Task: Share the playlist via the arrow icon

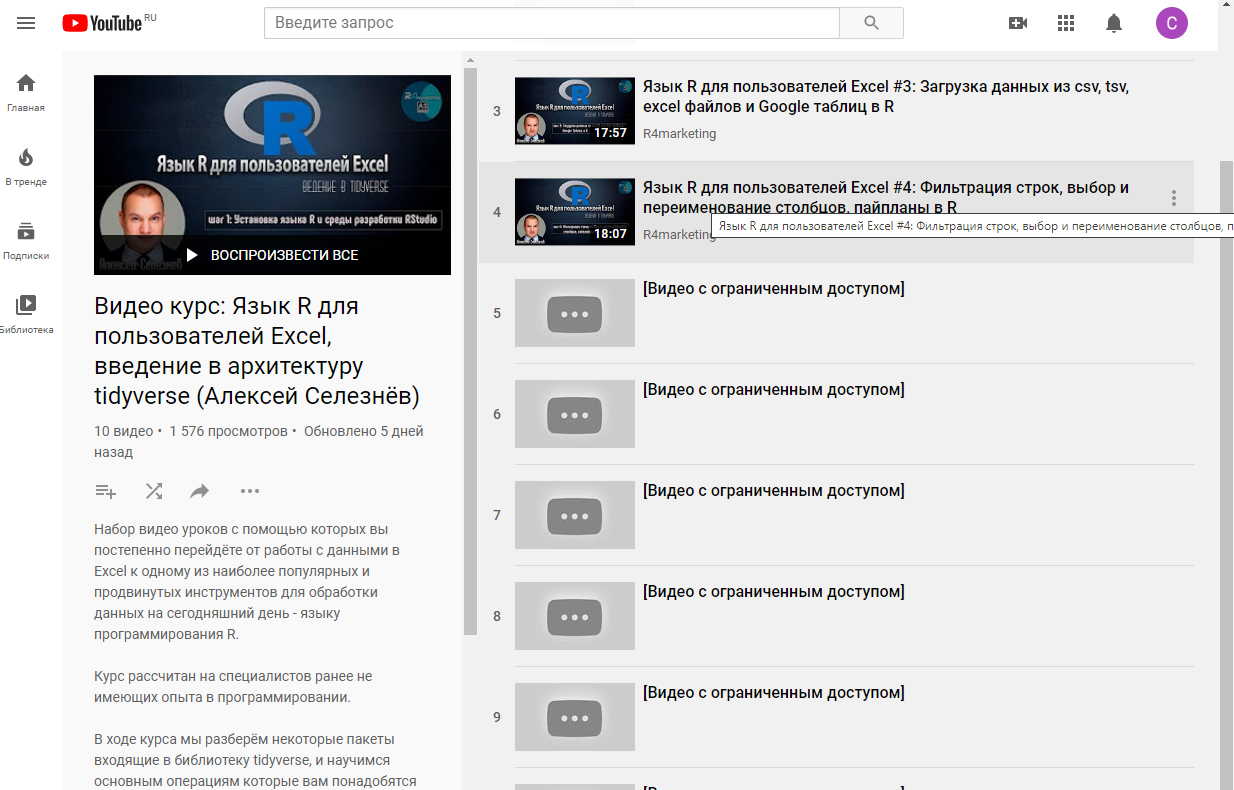Action: click(200, 491)
